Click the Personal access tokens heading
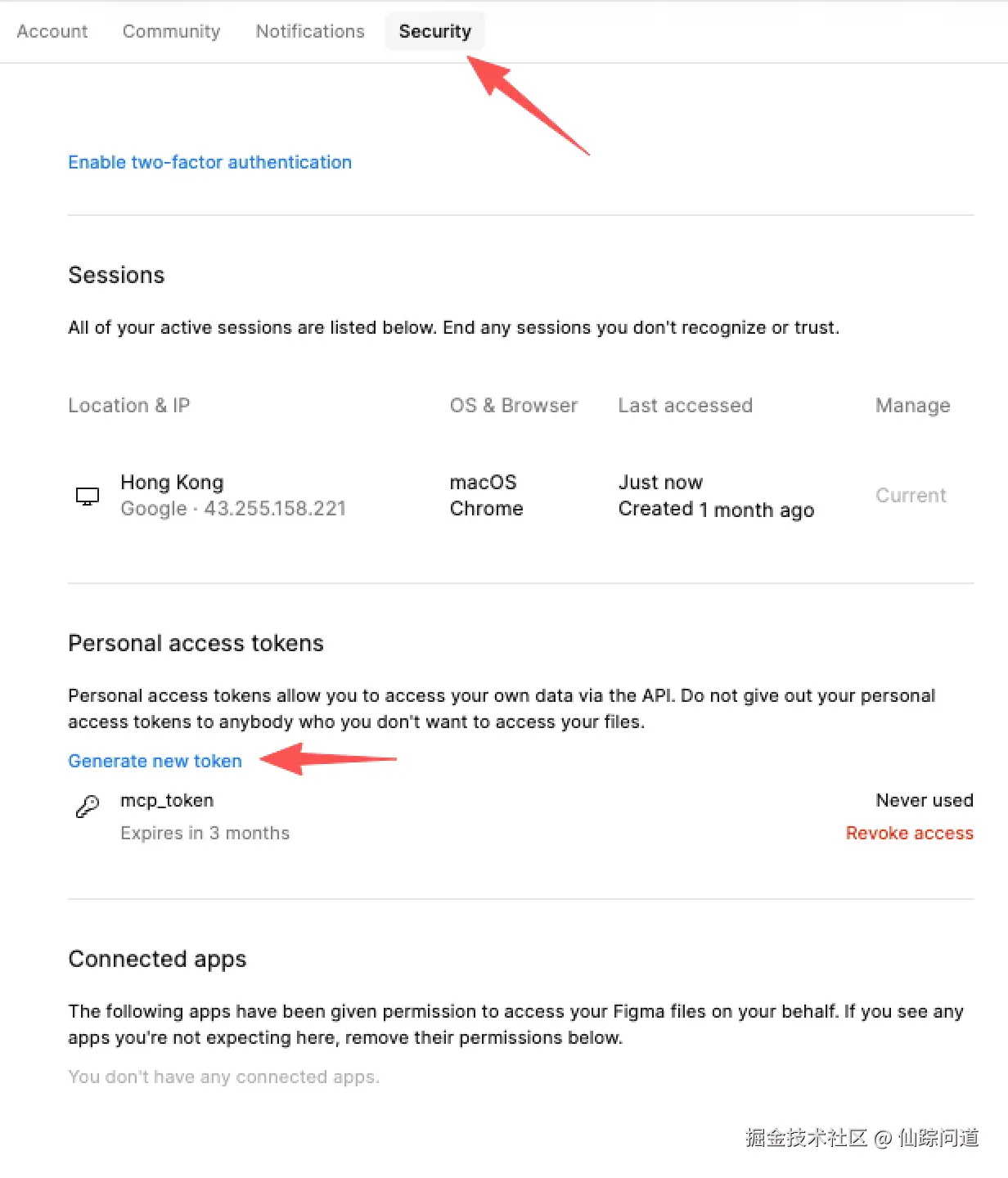This screenshot has width=1008, height=1178. click(196, 643)
